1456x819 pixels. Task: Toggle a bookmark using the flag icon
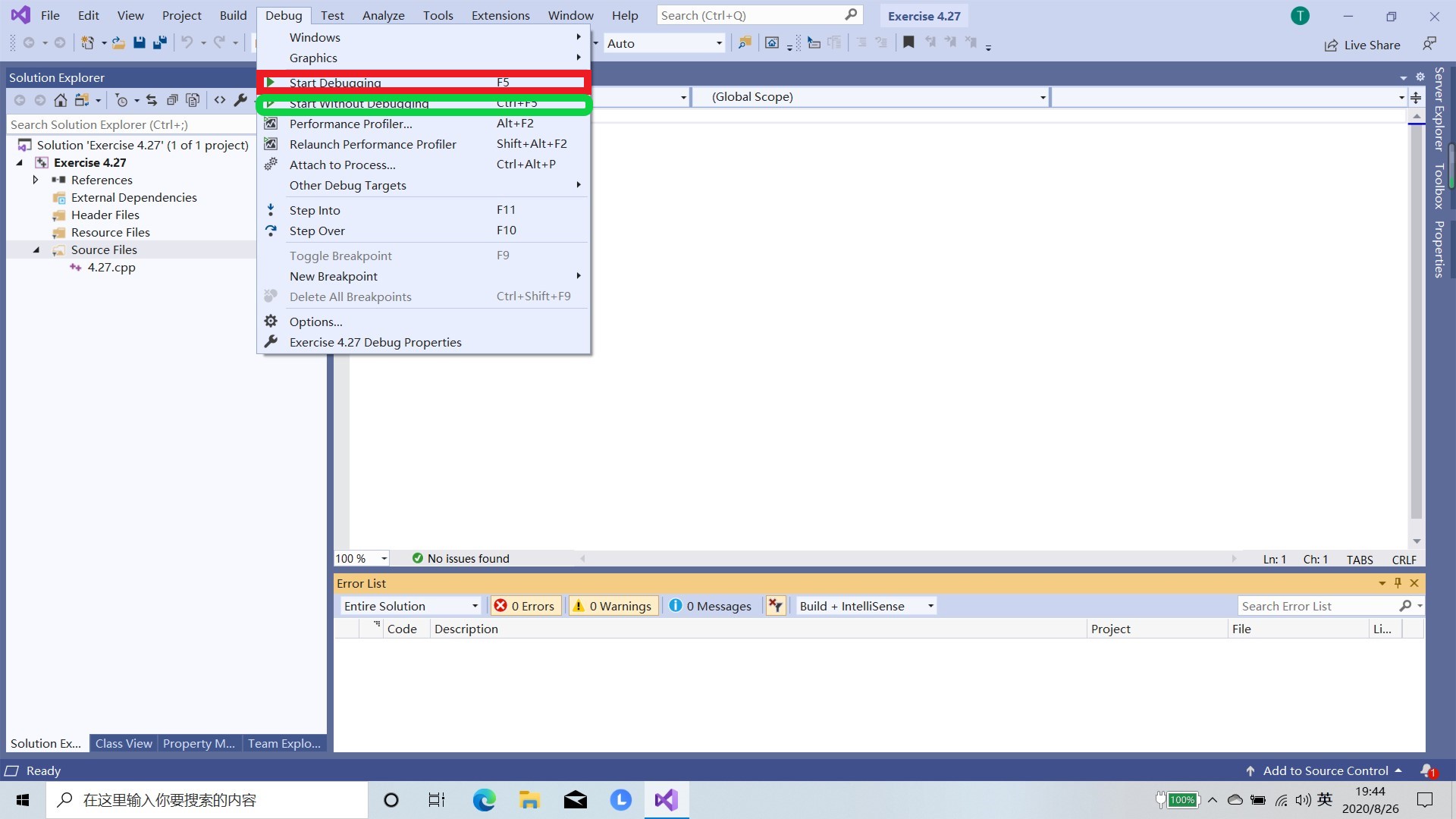click(x=908, y=42)
